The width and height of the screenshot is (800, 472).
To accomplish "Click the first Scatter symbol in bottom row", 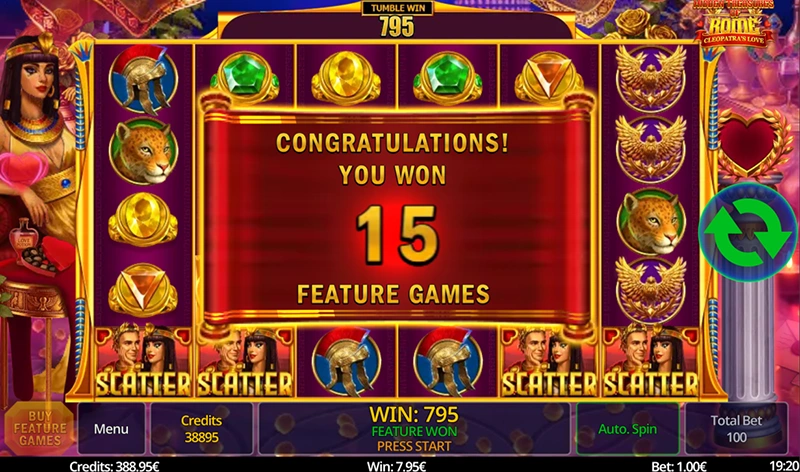I will click(x=143, y=361).
